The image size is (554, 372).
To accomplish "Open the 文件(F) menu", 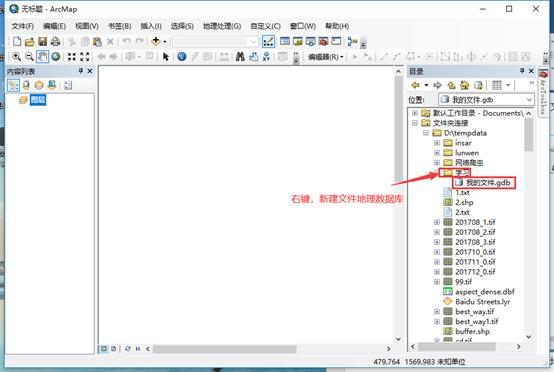I will 23,26.
